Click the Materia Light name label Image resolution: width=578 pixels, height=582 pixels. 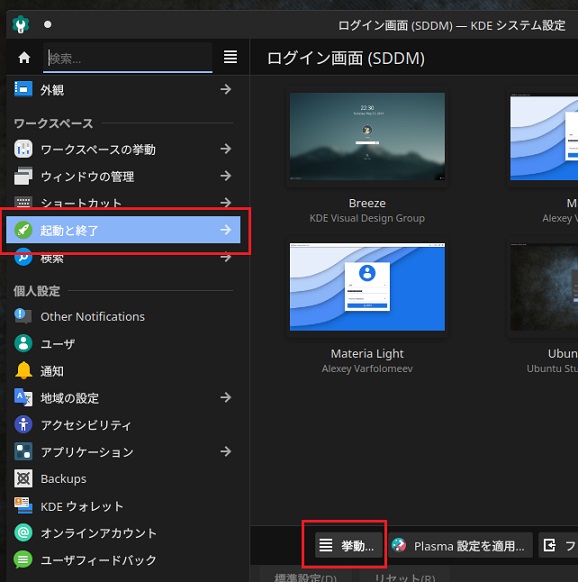367,354
